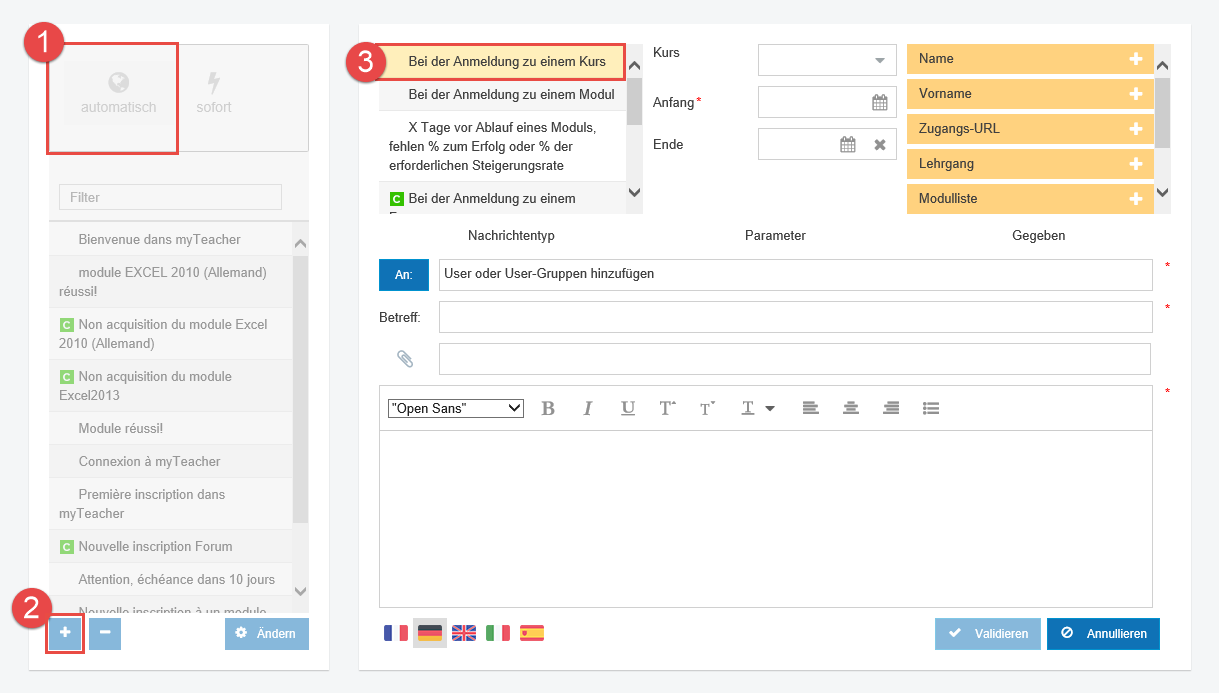Choose the Spanish flag language
Image resolution: width=1219 pixels, height=693 pixels.
click(x=532, y=633)
